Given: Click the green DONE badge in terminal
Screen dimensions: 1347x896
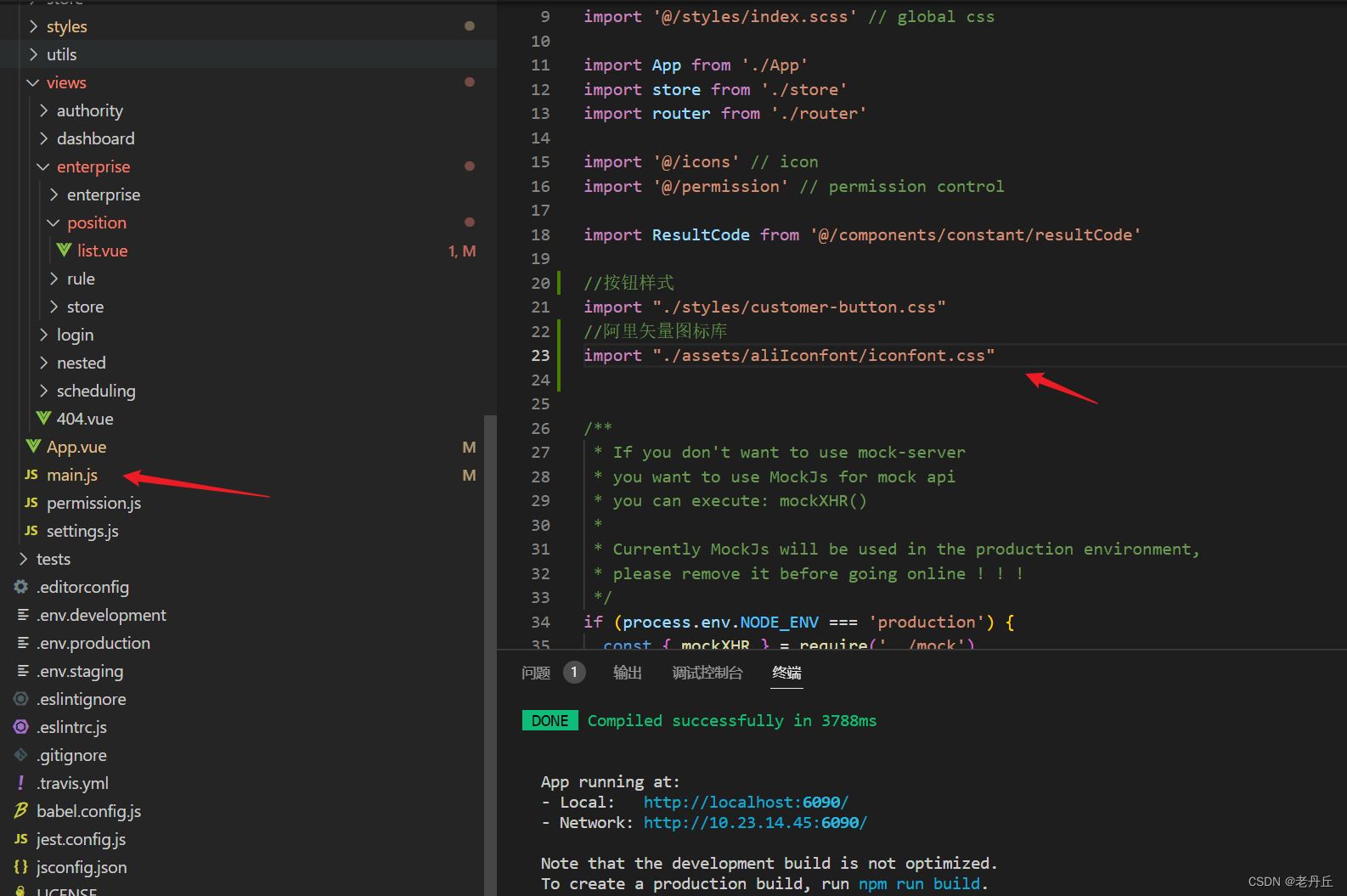Looking at the screenshot, I should (x=550, y=720).
